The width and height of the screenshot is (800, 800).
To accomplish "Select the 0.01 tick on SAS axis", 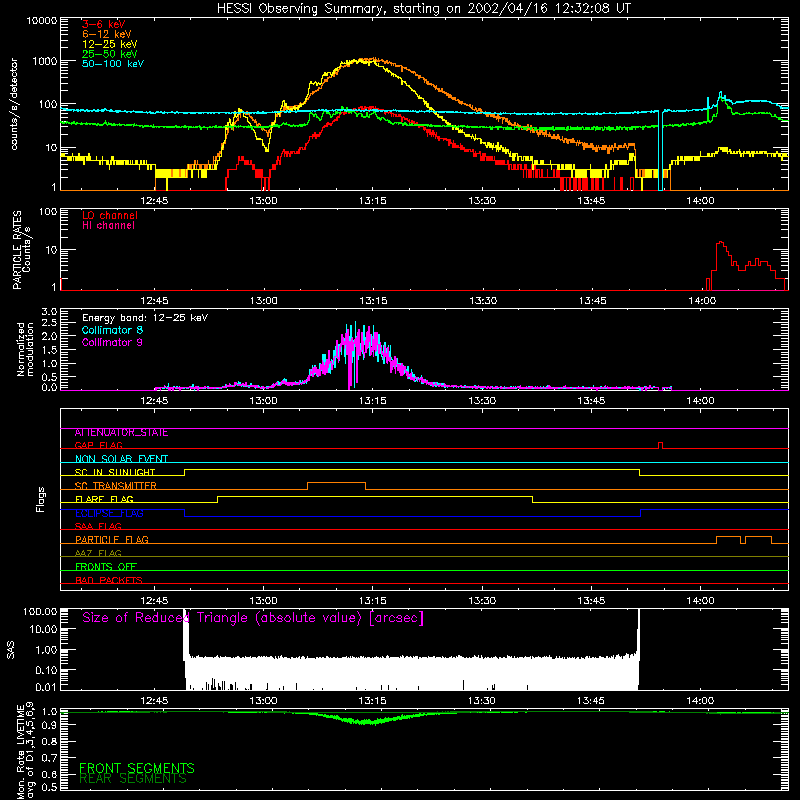I will (45, 687).
